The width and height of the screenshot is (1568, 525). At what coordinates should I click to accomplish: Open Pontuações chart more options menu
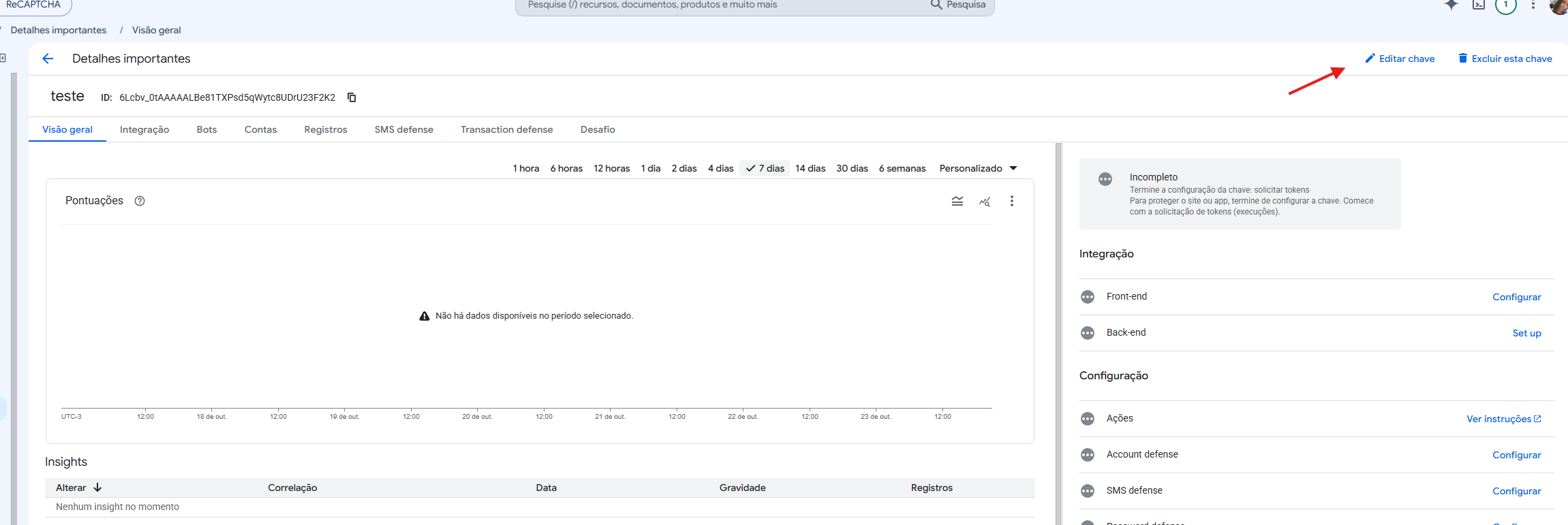[x=1012, y=201]
